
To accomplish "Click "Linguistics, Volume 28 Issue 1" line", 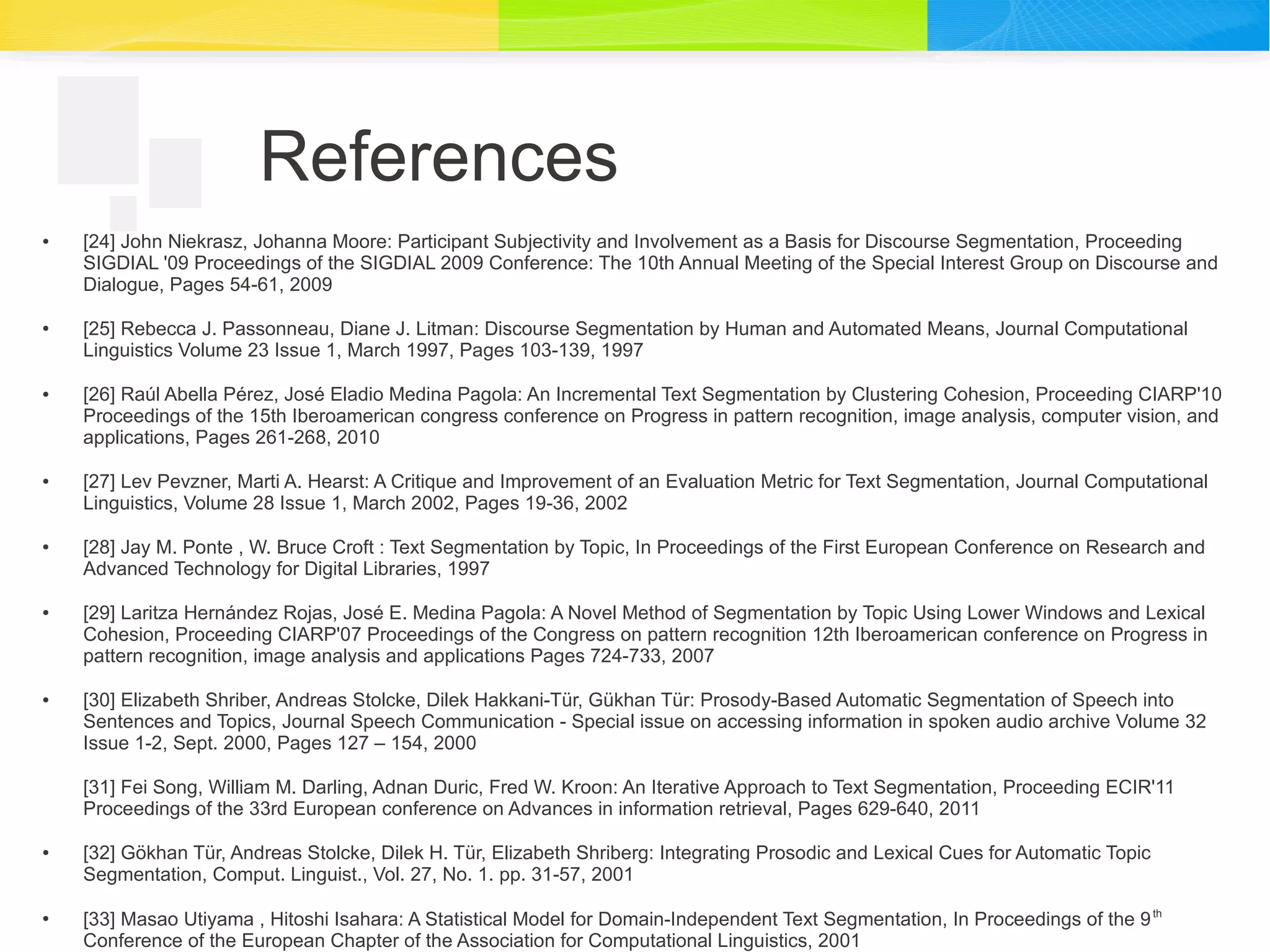I will 355,503.
